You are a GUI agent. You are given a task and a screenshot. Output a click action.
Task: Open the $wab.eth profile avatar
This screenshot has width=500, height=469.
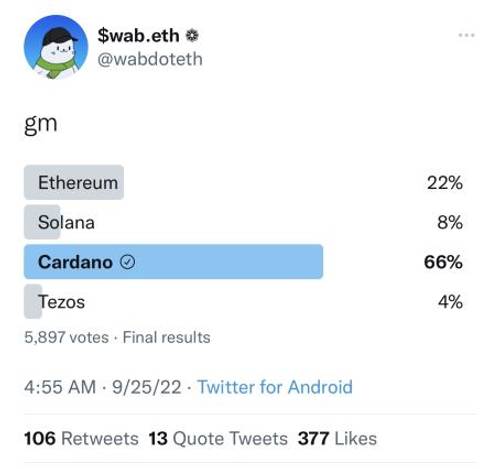click(56, 47)
